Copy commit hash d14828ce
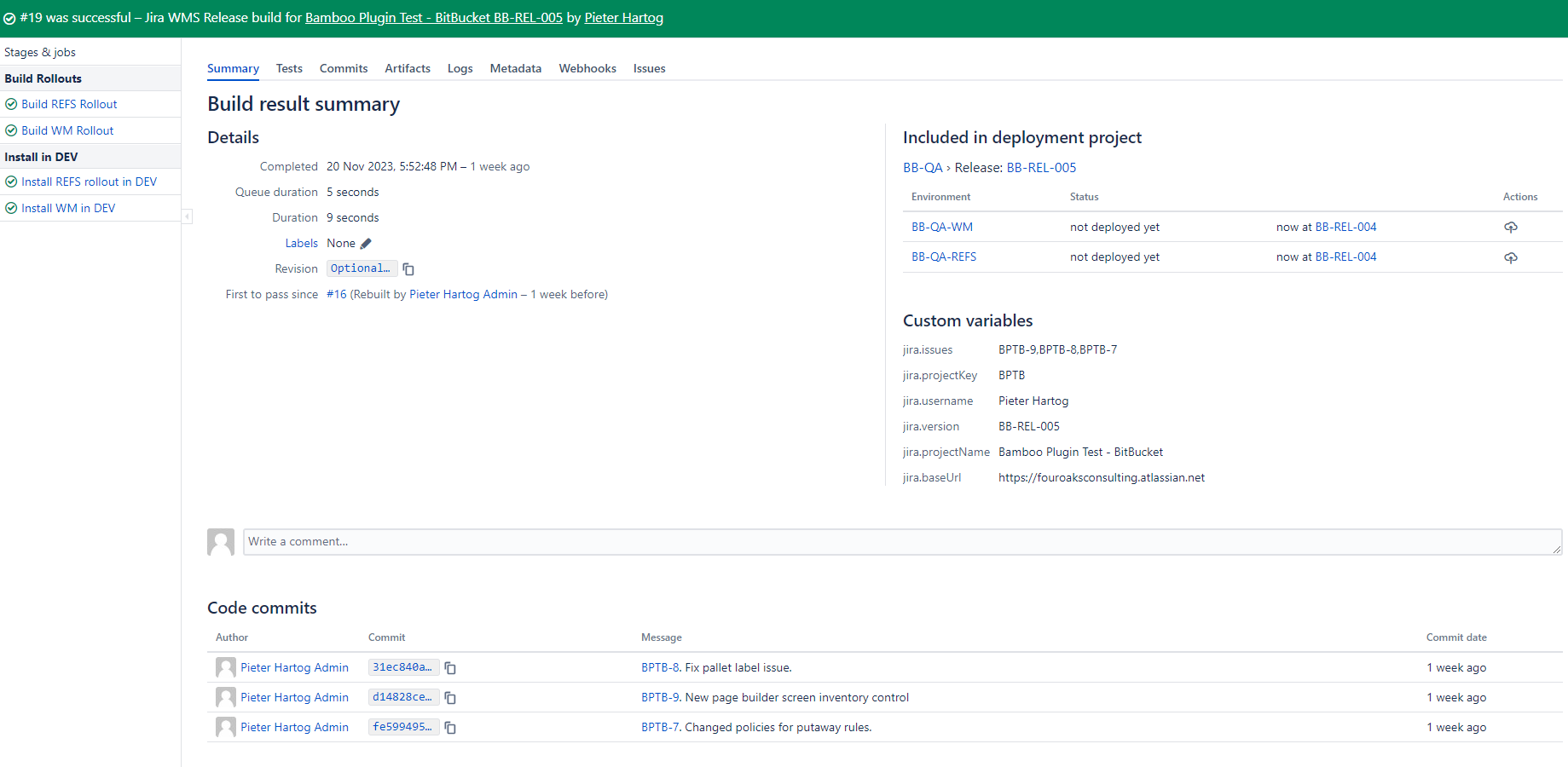The image size is (1568, 767). (x=450, y=698)
